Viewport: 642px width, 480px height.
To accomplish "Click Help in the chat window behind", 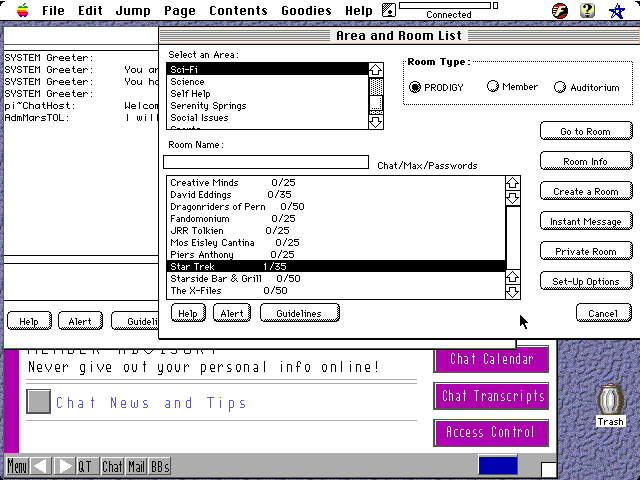I will [29, 321].
